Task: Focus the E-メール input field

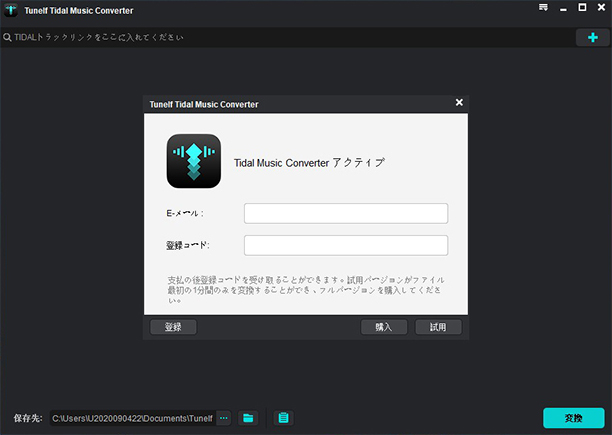Action: (x=346, y=213)
